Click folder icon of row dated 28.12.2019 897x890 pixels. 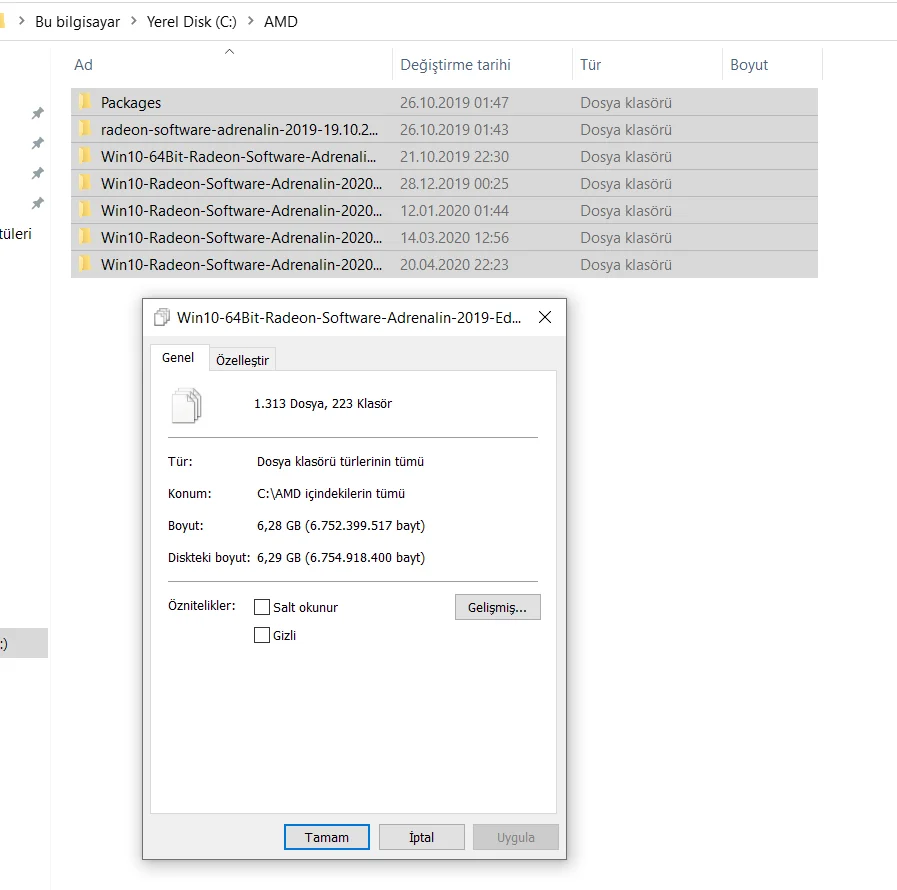point(85,183)
